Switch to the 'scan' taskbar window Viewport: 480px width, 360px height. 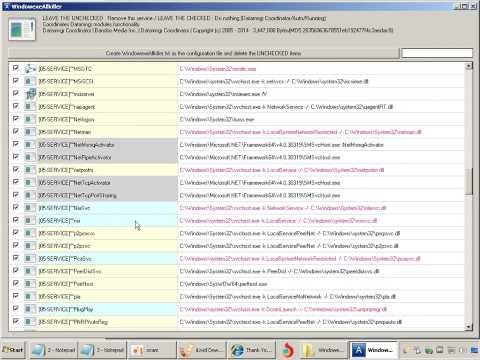coord(152,350)
